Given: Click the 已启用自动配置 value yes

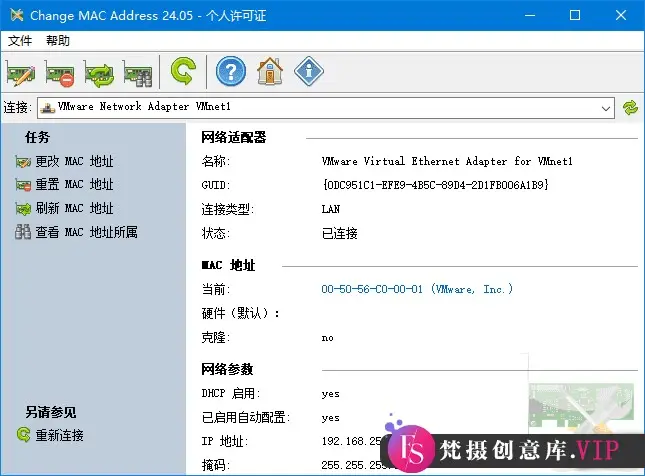Looking at the screenshot, I should tap(330, 418).
